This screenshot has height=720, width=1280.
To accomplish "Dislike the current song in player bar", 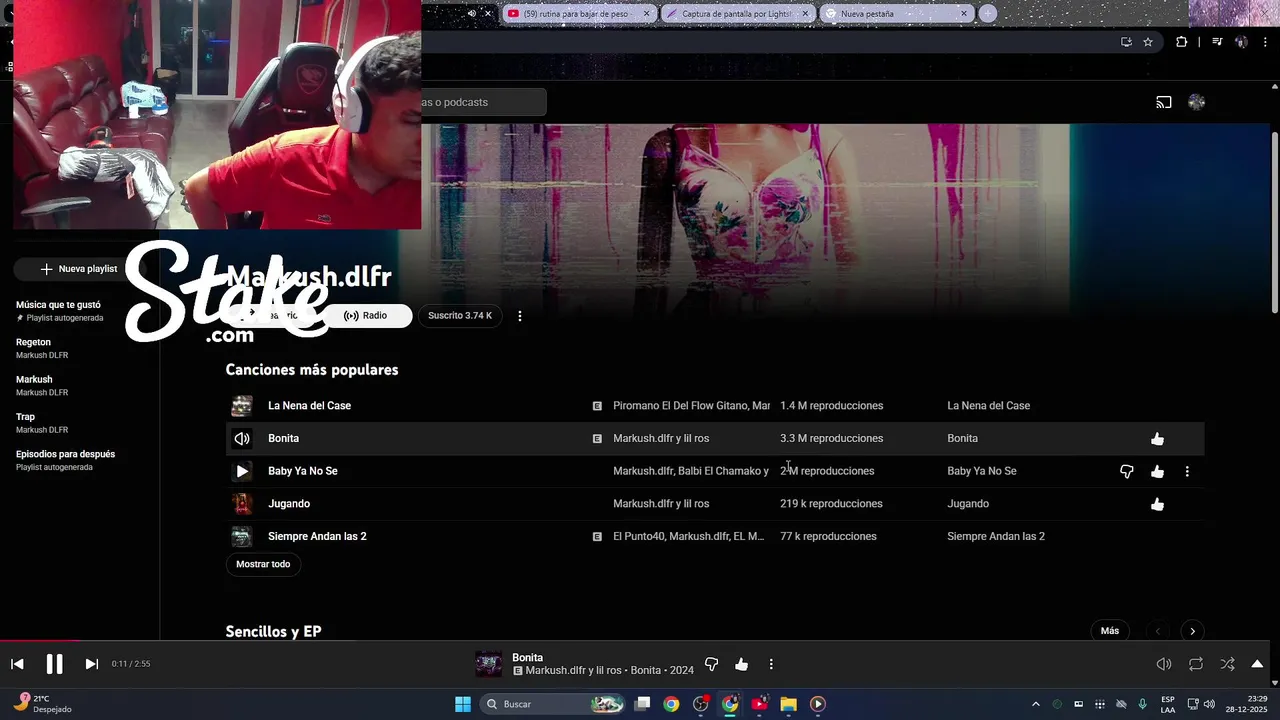I will 711,664.
